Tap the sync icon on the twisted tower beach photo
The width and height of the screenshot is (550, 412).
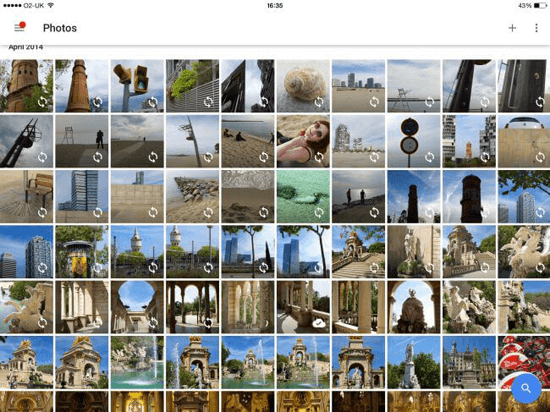coord(374,157)
